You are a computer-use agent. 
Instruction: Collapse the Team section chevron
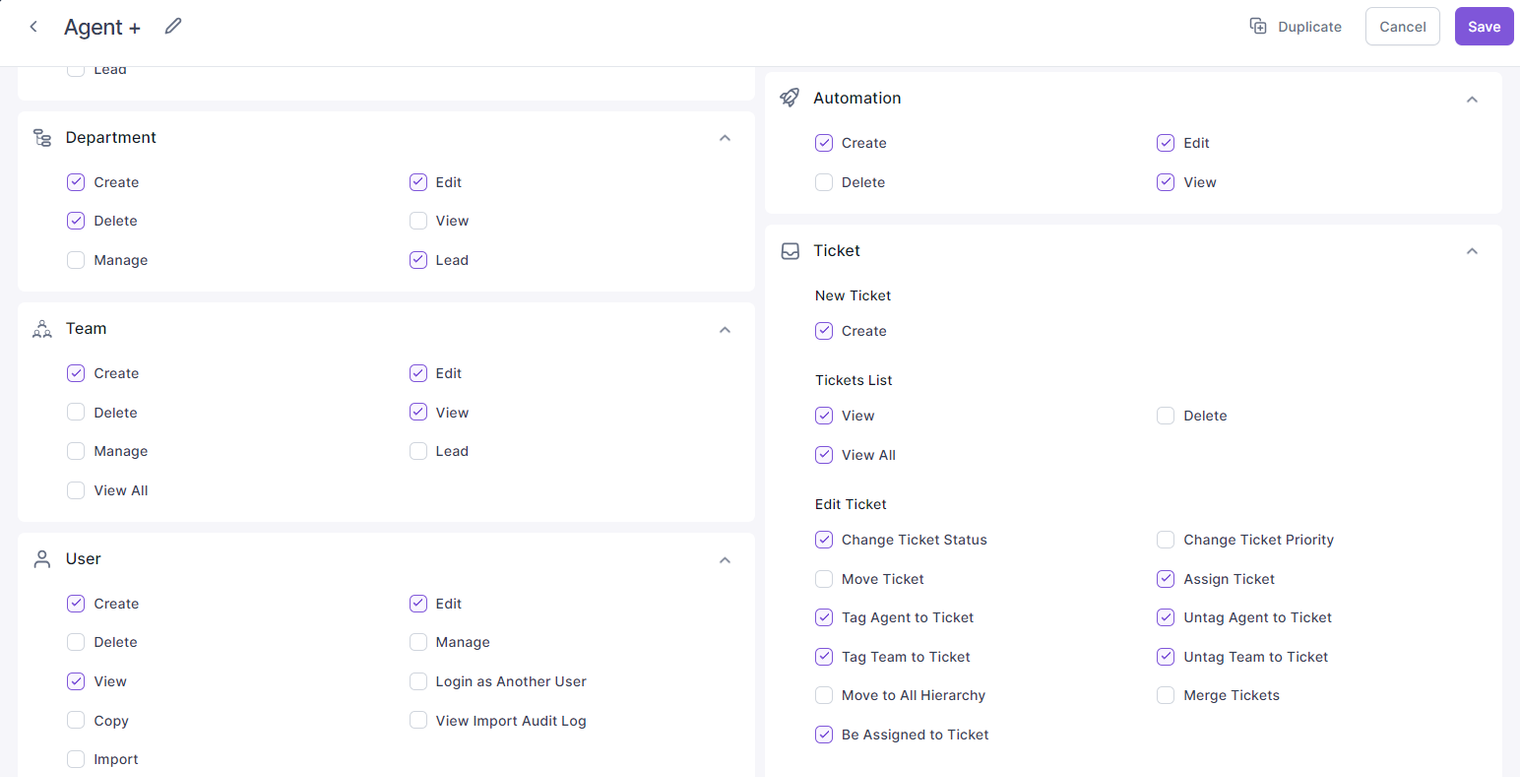click(x=725, y=330)
